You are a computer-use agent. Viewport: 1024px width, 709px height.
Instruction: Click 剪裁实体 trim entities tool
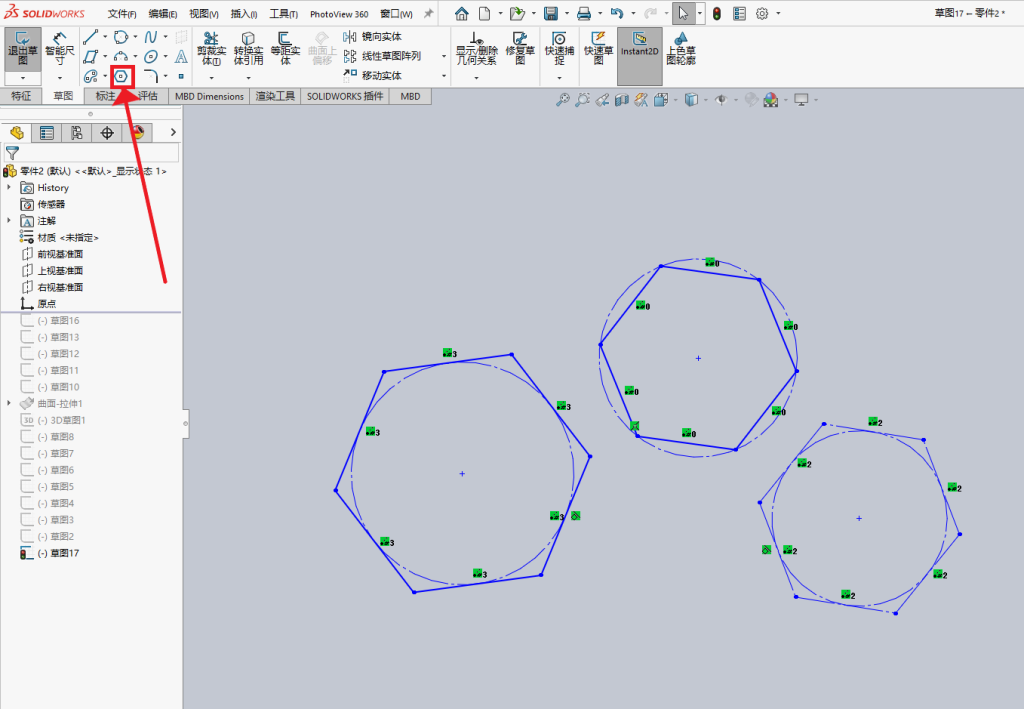(211, 49)
